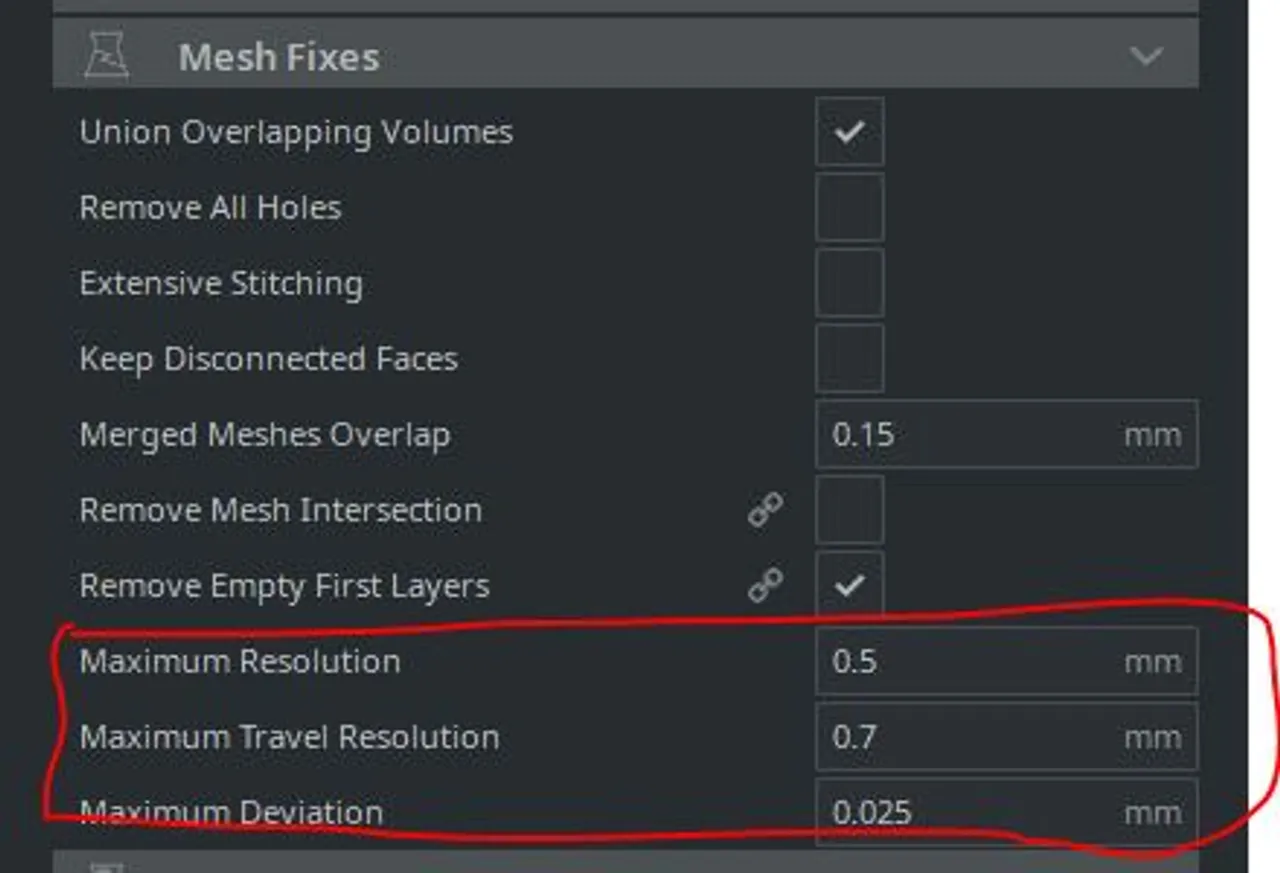Screen dimensions: 1280x873
Task: Collapse the Mesh Fixes section
Action: (1147, 57)
